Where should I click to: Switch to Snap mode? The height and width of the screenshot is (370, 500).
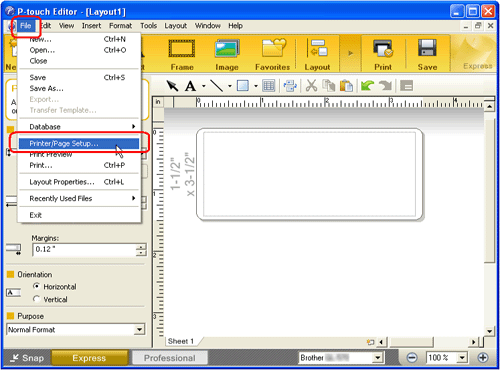[x=27, y=358]
